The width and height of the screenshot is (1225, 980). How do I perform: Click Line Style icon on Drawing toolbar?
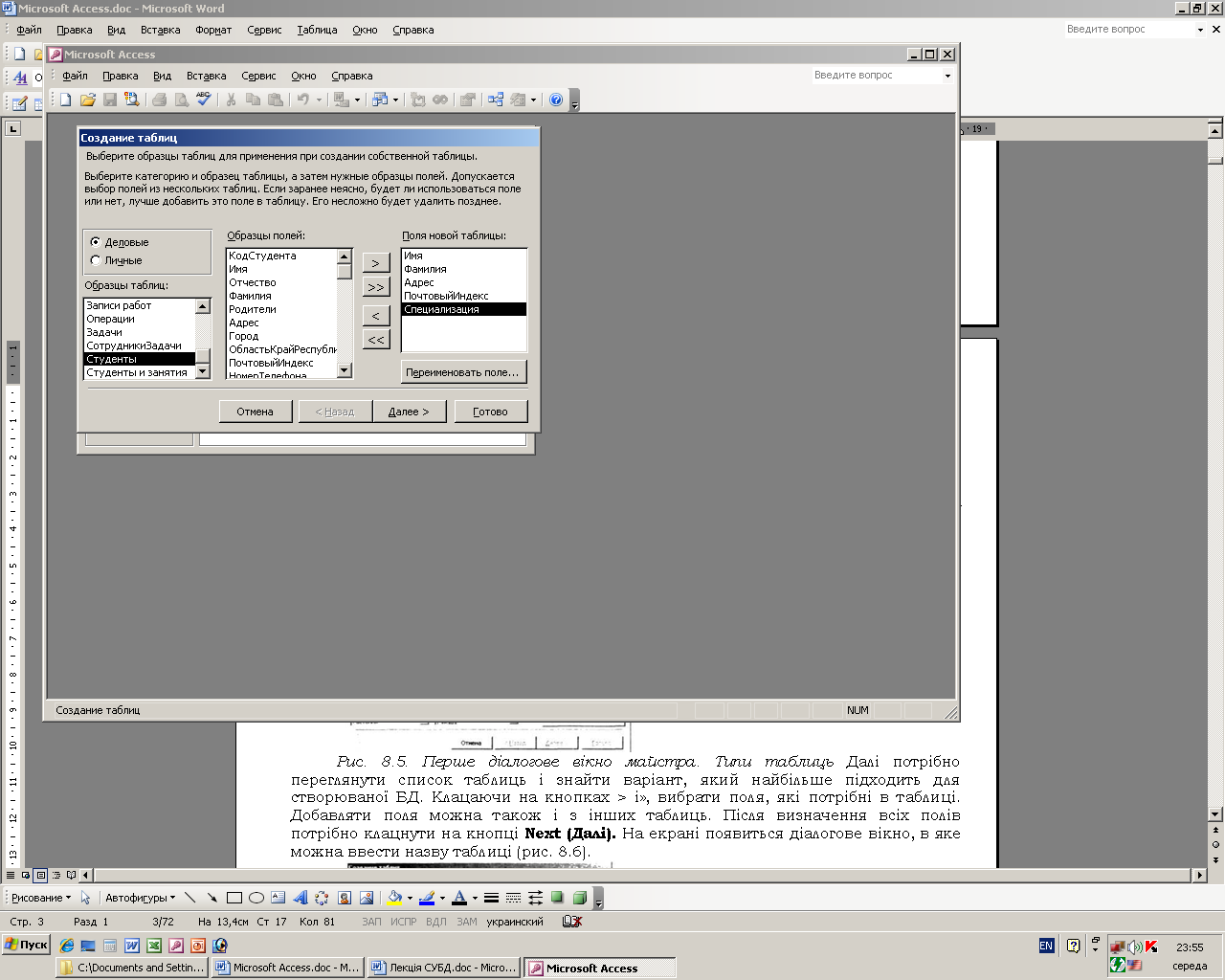coord(491,898)
